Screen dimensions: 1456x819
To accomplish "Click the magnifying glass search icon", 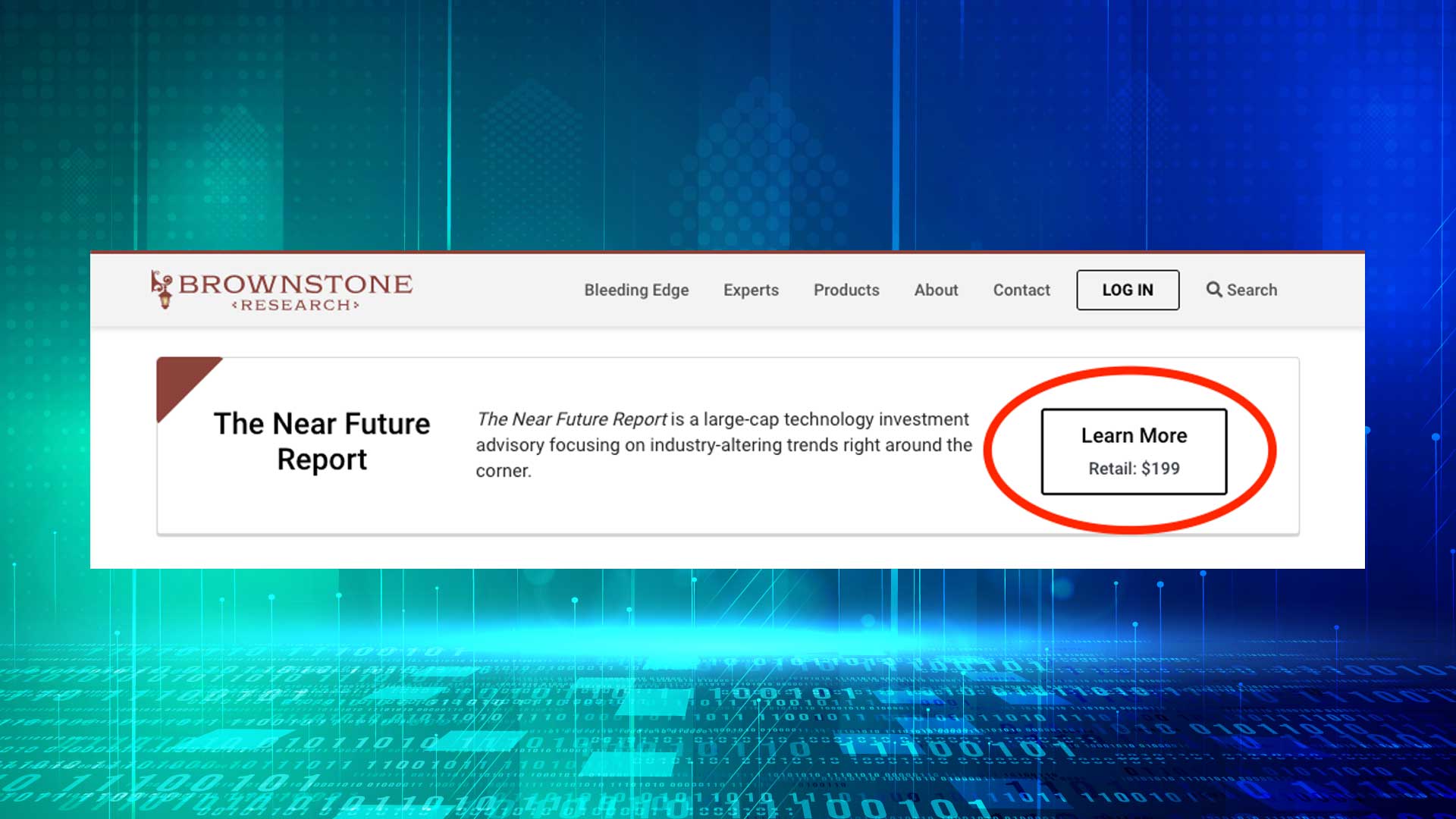I will tap(1214, 290).
